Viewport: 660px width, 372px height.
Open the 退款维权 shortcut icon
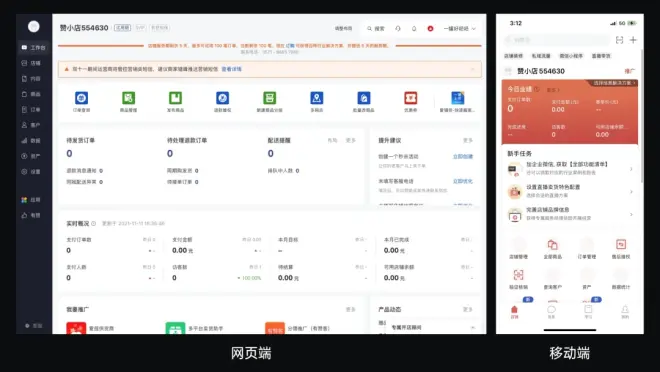coord(222,98)
